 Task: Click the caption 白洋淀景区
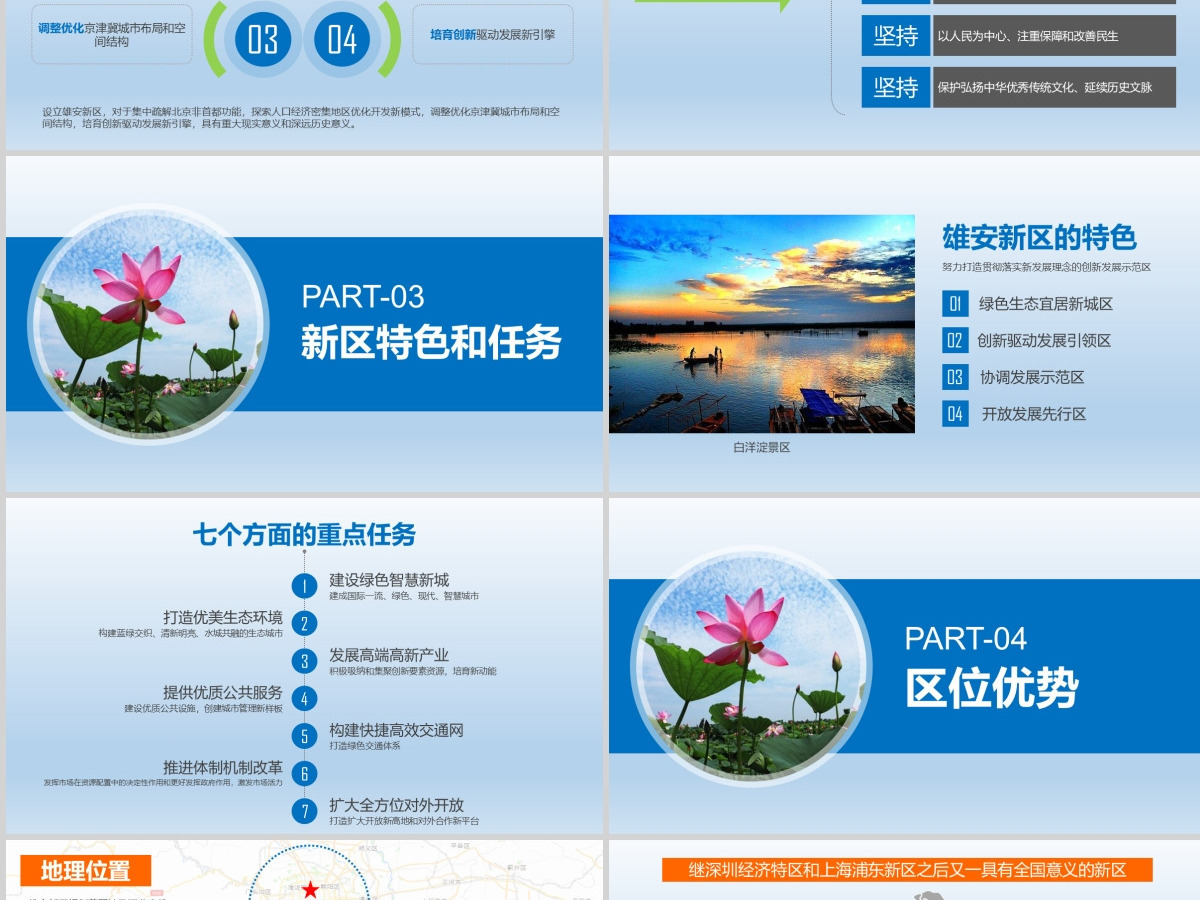[762, 448]
